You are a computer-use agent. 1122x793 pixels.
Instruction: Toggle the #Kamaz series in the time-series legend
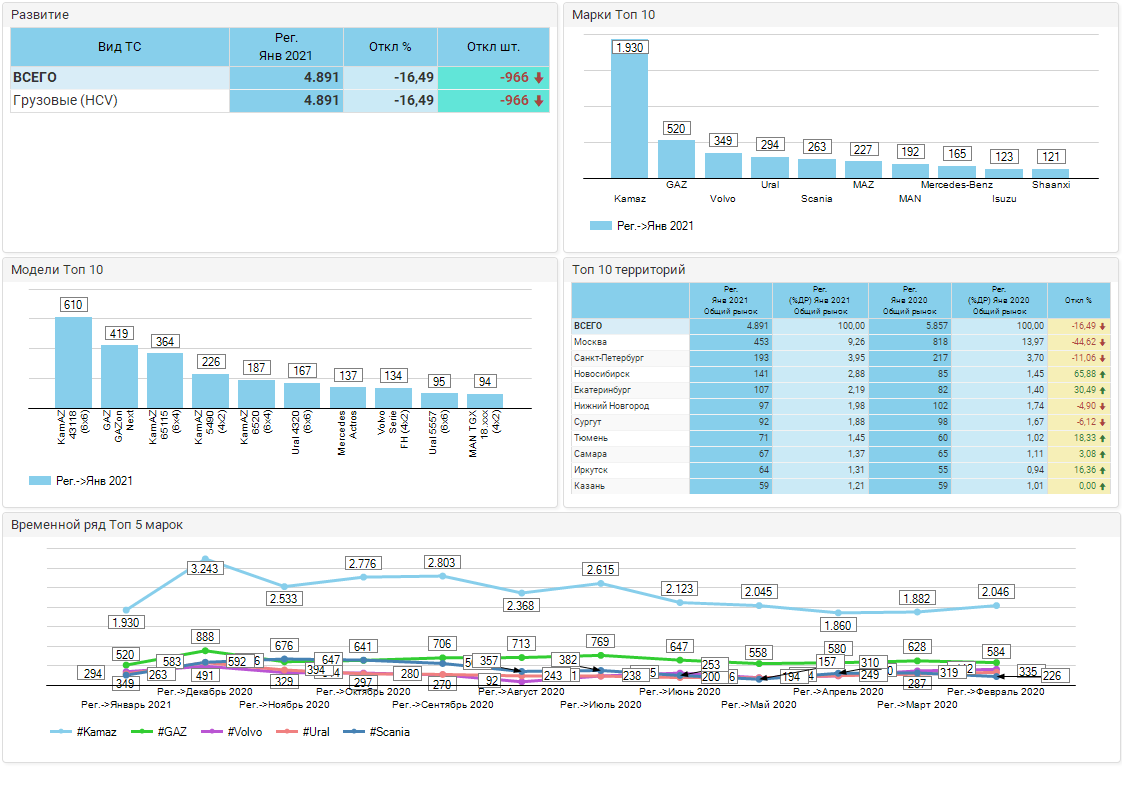84,732
